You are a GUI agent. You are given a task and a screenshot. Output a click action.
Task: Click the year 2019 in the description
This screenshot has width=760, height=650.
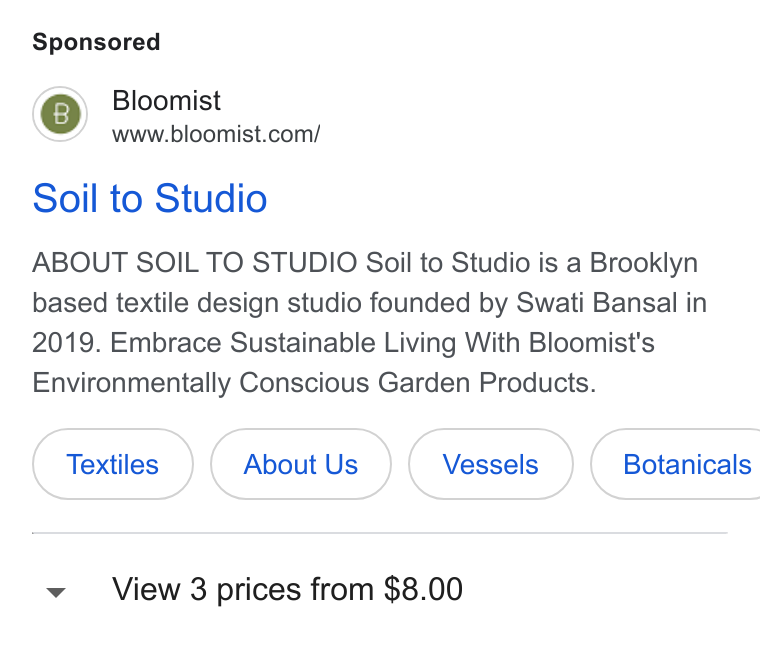[x=66, y=343]
